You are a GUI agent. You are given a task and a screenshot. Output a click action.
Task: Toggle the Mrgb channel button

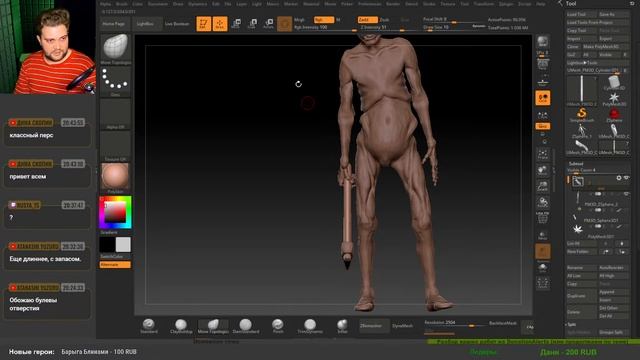(x=299, y=20)
